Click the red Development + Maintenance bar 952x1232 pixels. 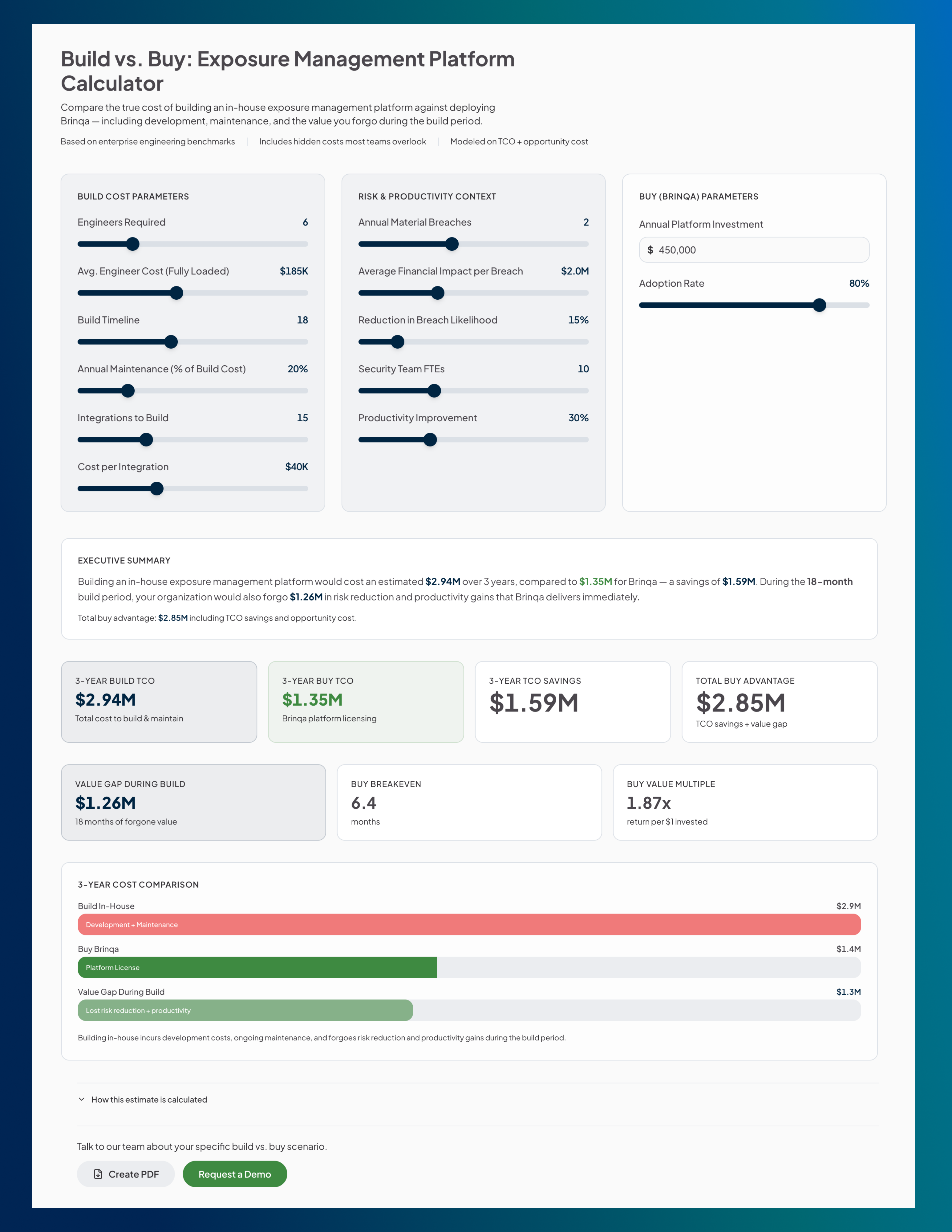click(x=469, y=925)
